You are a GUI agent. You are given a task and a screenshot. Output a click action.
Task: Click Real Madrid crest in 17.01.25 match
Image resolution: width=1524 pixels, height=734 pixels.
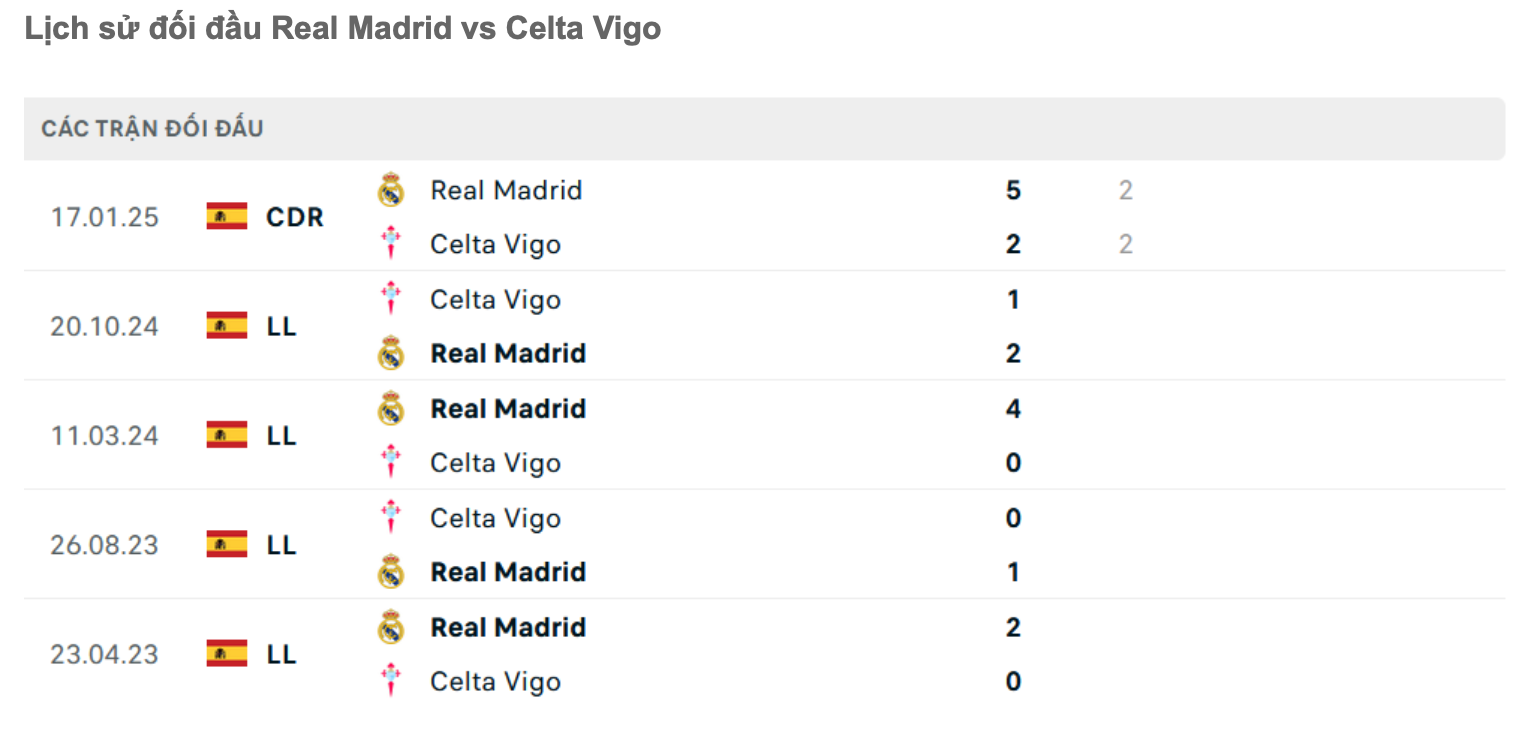(x=391, y=190)
